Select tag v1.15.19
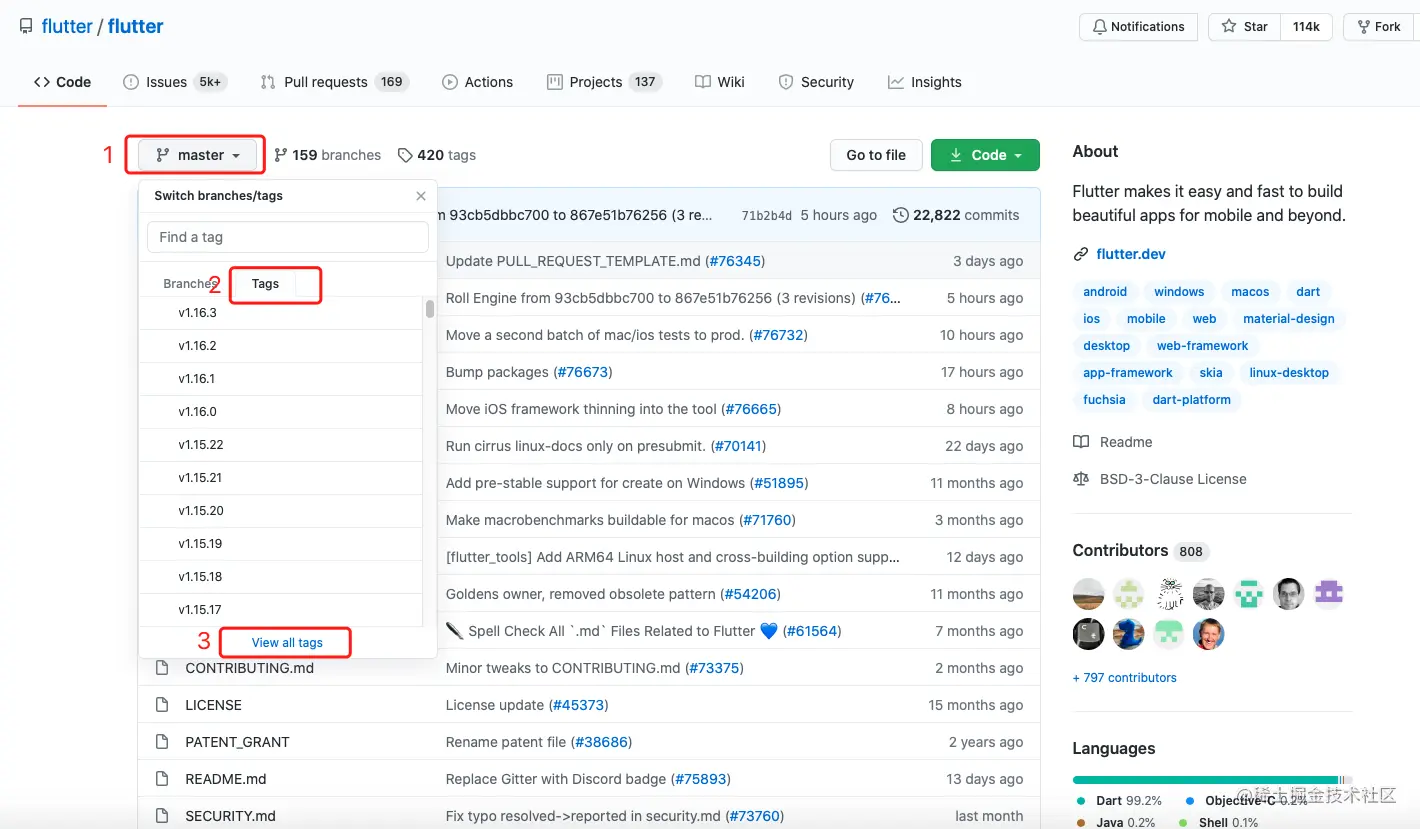This screenshot has height=829, width=1420. (280, 544)
